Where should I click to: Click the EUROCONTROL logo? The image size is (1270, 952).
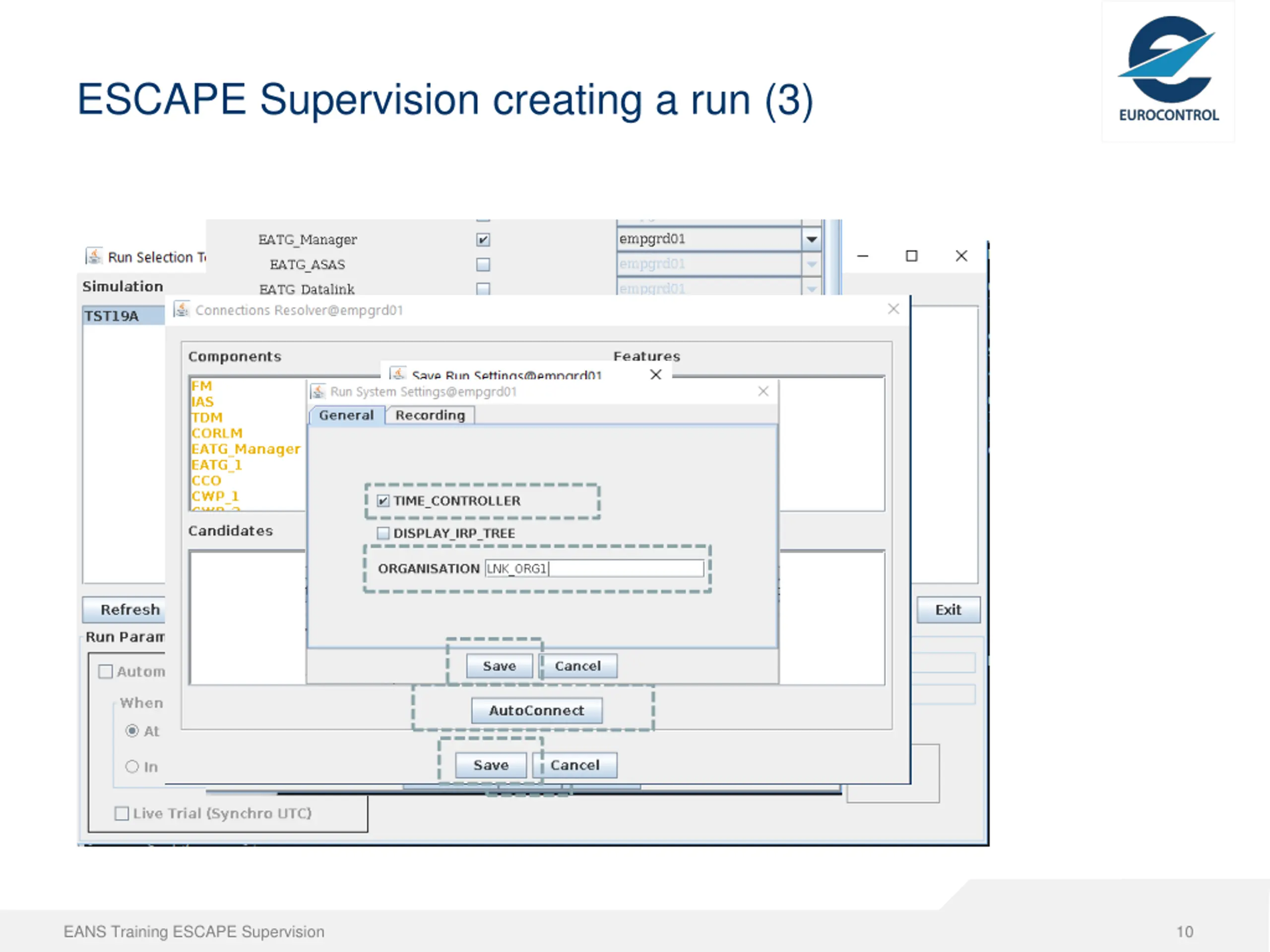point(1168,70)
